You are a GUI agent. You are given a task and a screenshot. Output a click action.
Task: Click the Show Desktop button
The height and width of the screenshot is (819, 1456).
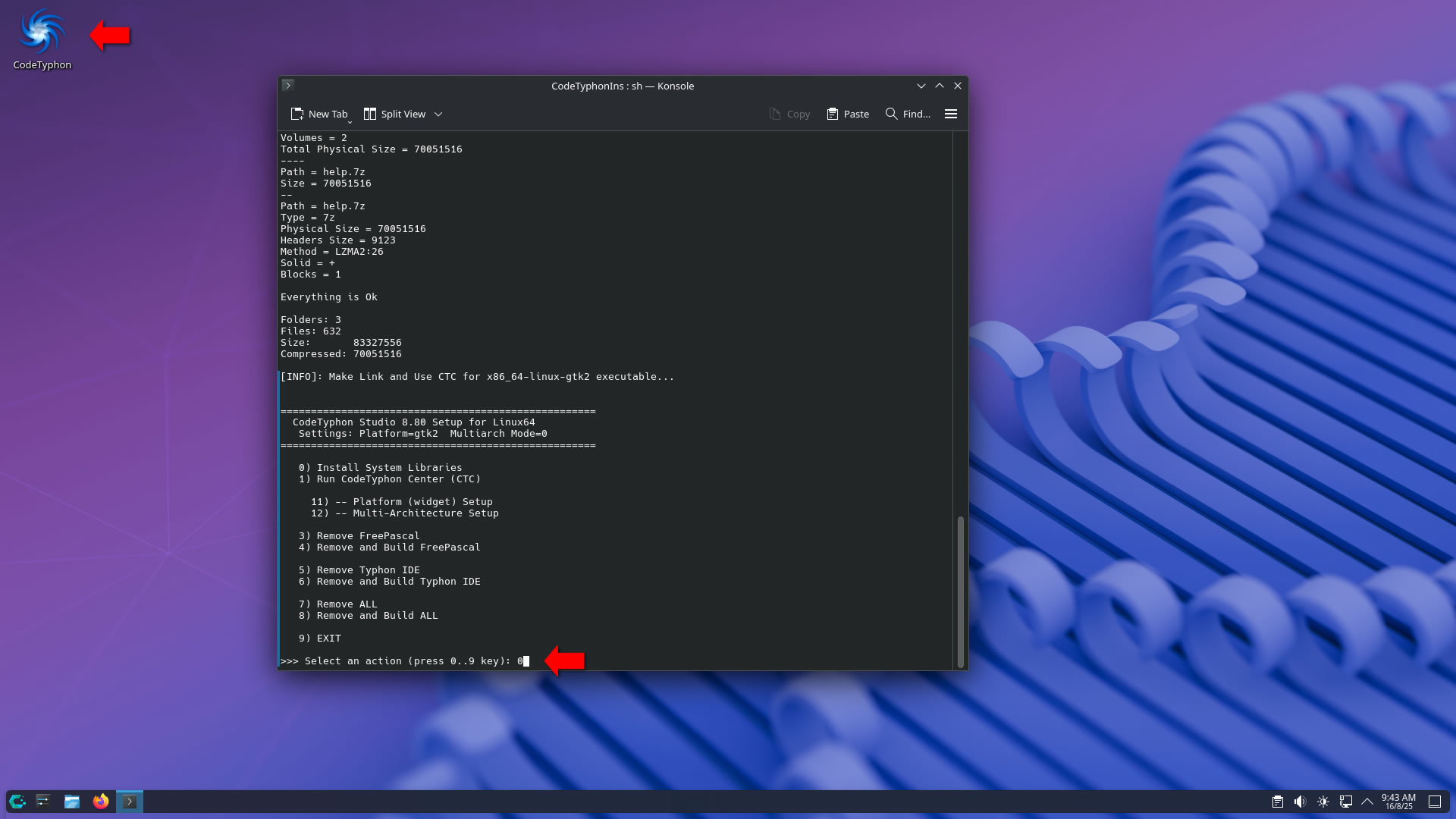(1435, 802)
